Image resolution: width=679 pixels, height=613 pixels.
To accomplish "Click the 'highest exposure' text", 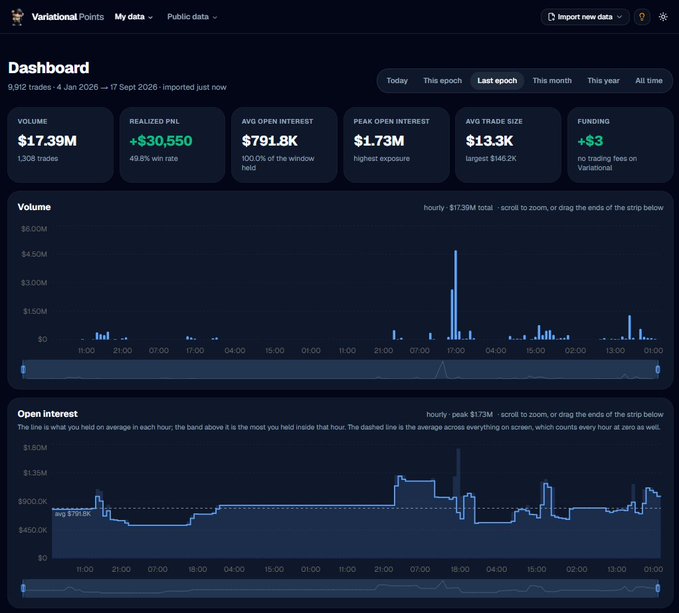I will [382, 158].
